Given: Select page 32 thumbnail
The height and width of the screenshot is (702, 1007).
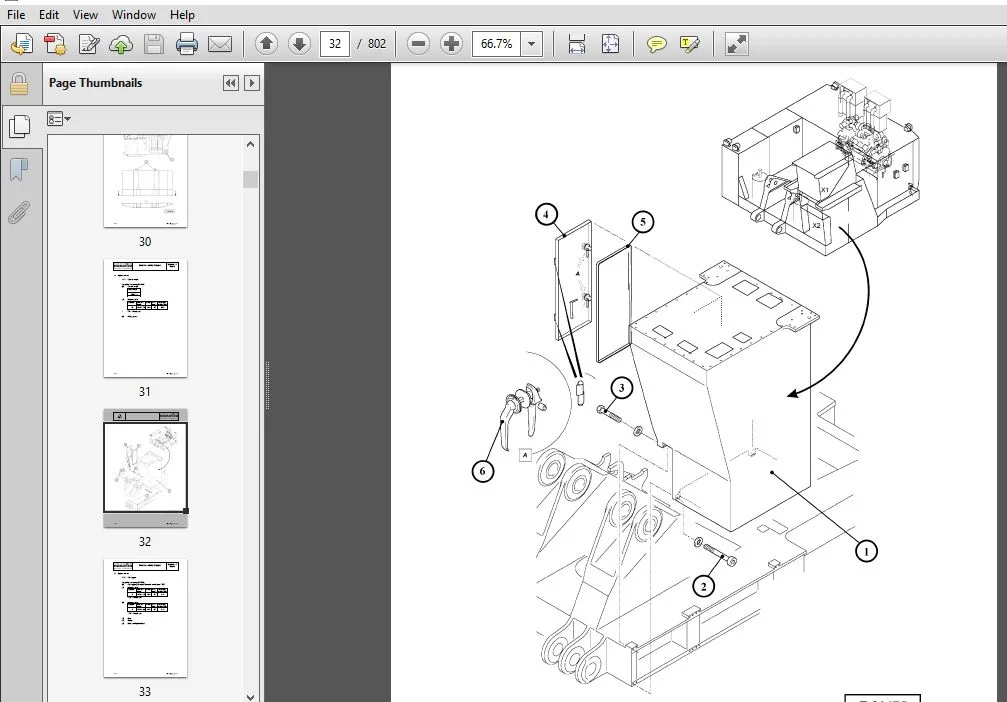Looking at the screenshot, I should [146, 468].
